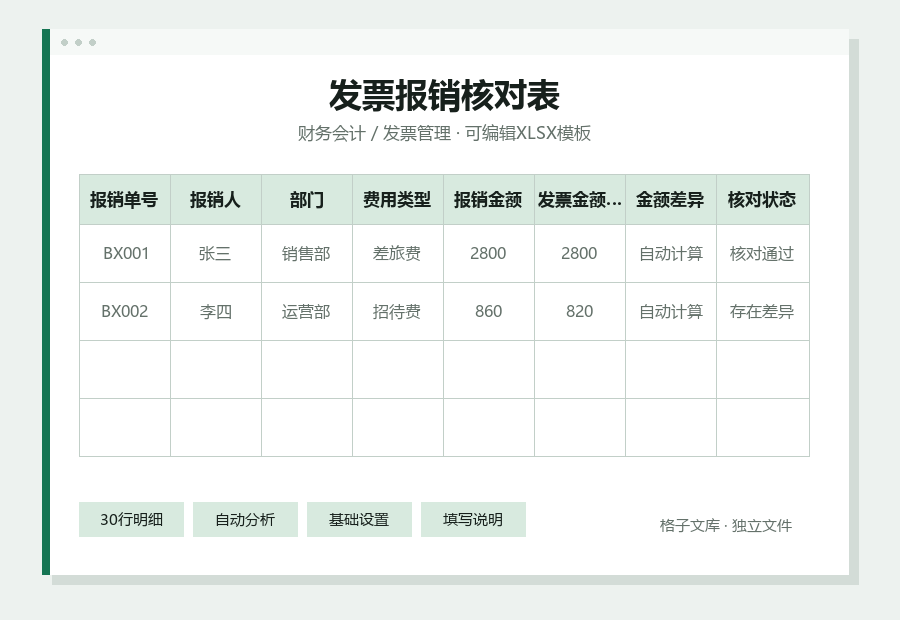Click the truncated 发票金额 column header
The image size is (900, 620).
[580, 200]
